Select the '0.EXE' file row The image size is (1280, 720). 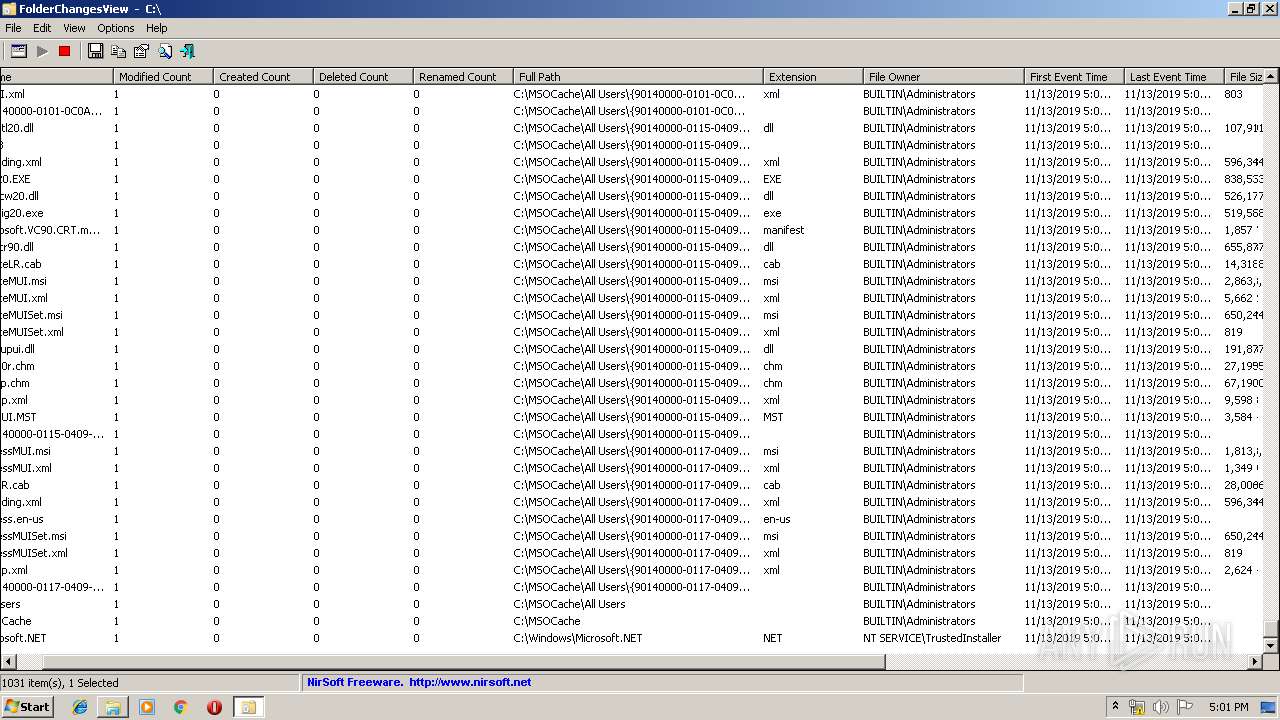click(x=632, y=179)
